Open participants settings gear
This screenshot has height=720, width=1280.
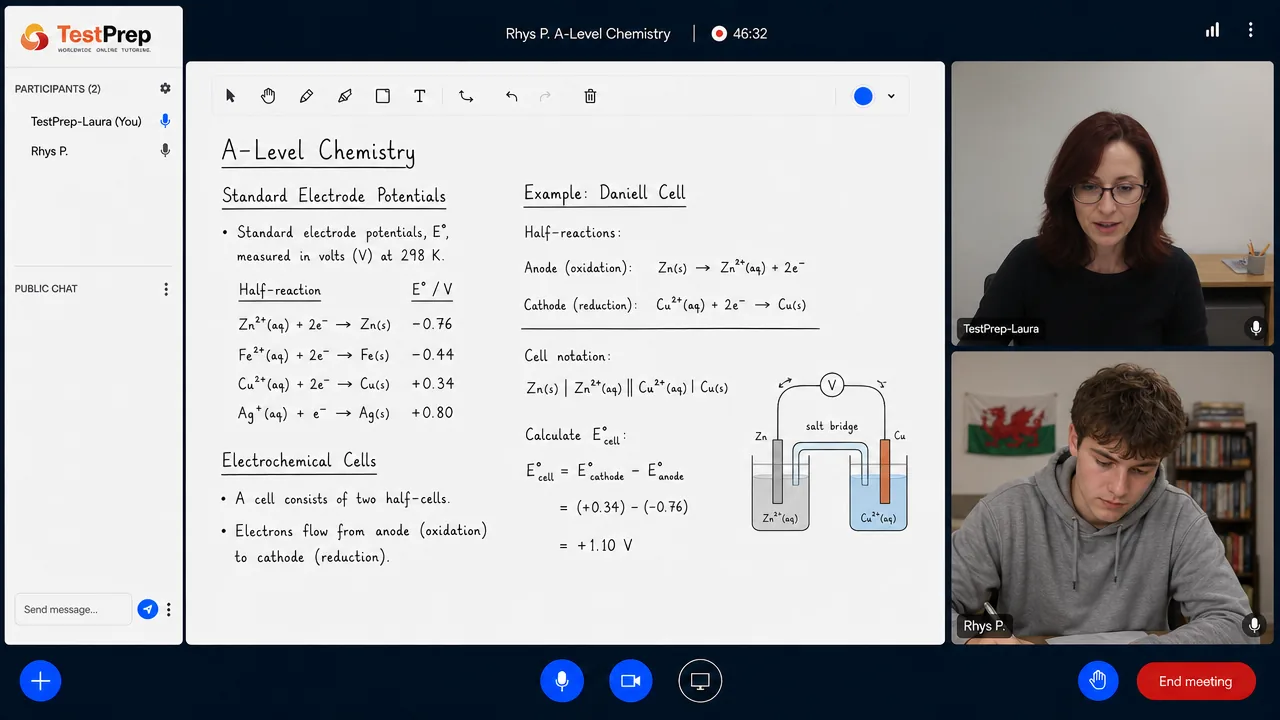[166, 89]
